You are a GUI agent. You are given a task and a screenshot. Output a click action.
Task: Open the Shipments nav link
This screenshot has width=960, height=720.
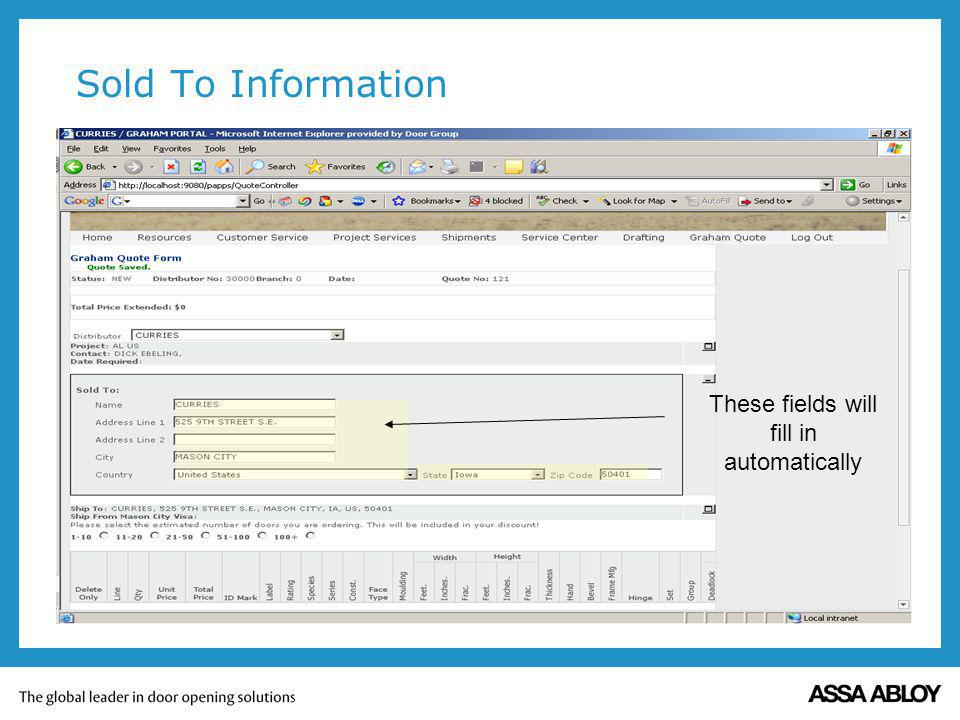coord(468,237)
